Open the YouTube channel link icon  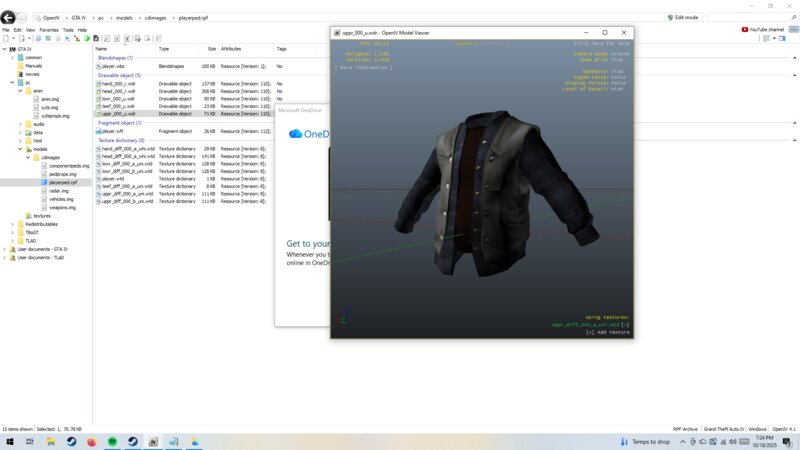[745, 29]
